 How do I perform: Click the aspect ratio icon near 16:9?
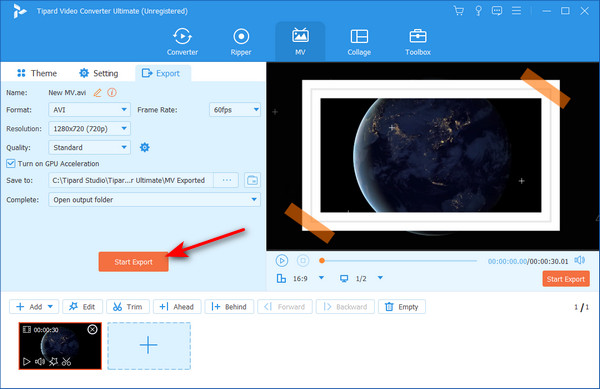[281, 278]
